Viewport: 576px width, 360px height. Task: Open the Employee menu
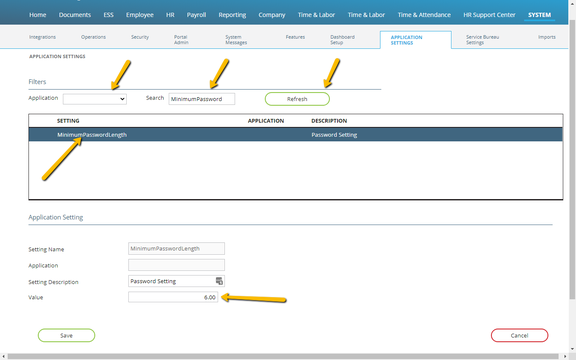point(140,15)
